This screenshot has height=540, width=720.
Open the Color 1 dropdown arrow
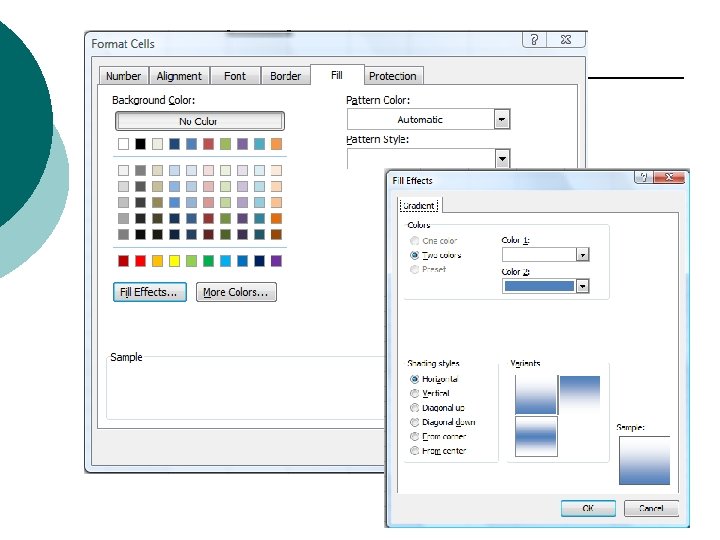pos(583,254)
